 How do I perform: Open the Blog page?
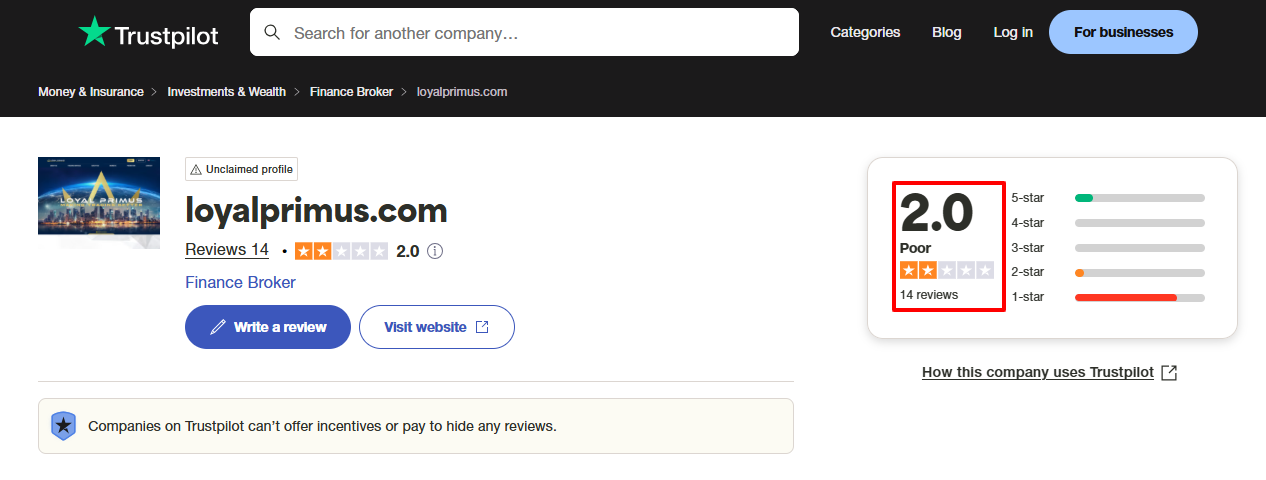pos(946,32)
